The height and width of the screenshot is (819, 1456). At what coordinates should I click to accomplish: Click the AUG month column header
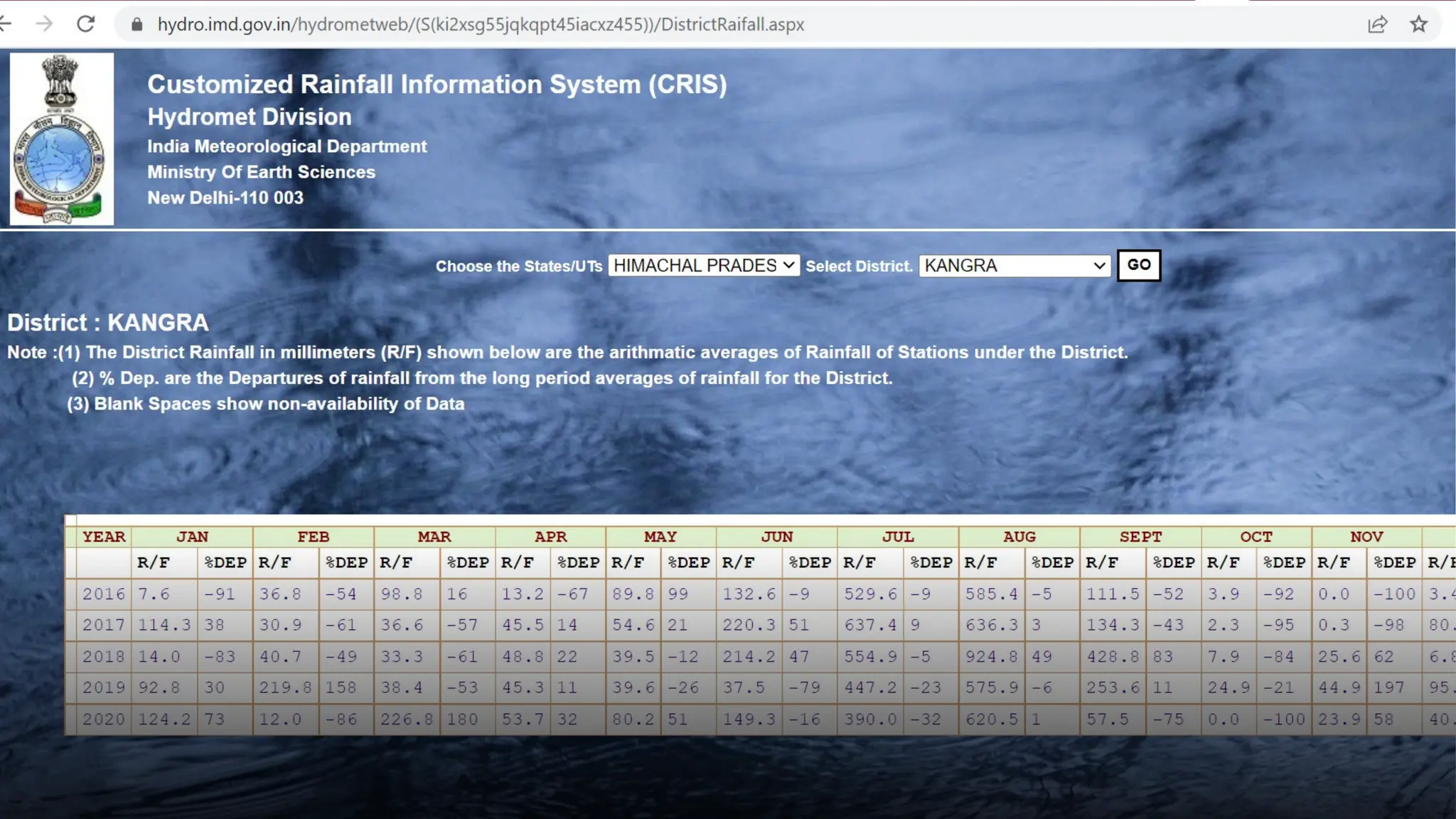1019,537
